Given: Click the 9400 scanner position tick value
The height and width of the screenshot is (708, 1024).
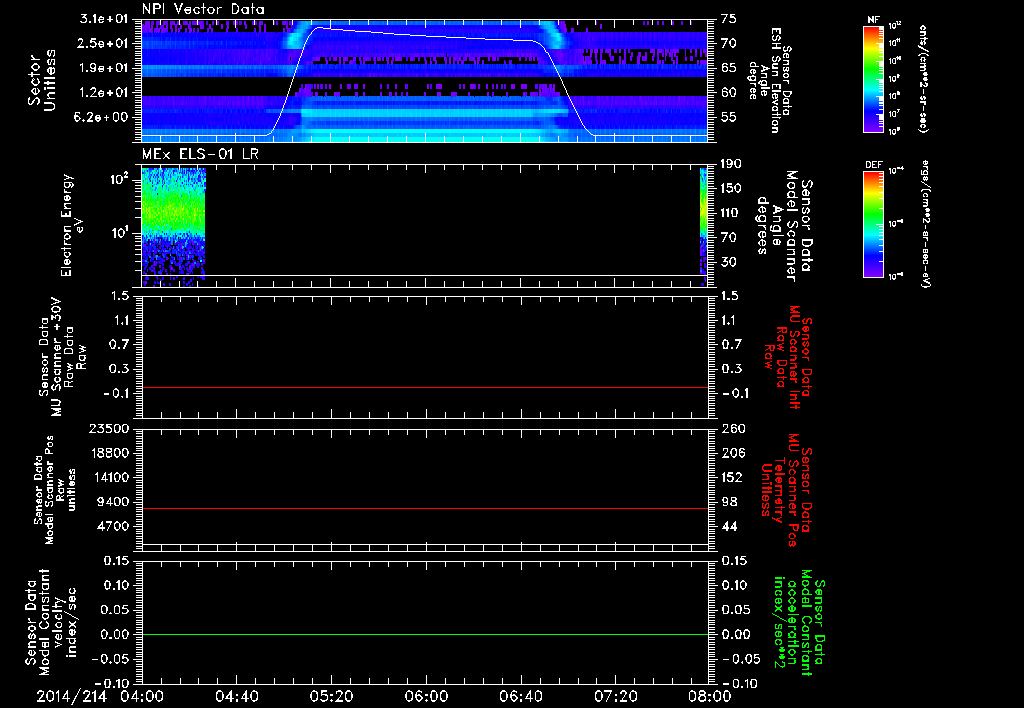Looking at the screenshot, I should coord(114,502).
